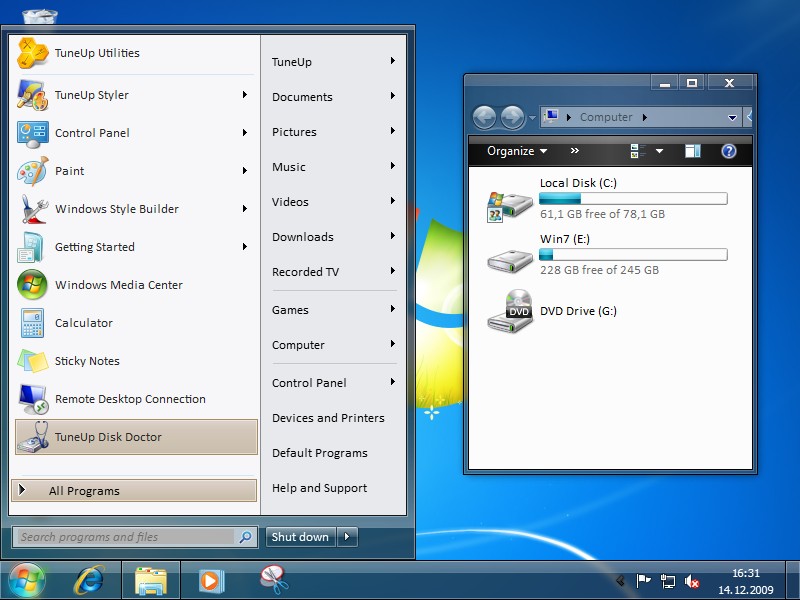Click the search magnifier icon in Start menu
The height and width of the screenshot is (600, 800).
(245, 537)
